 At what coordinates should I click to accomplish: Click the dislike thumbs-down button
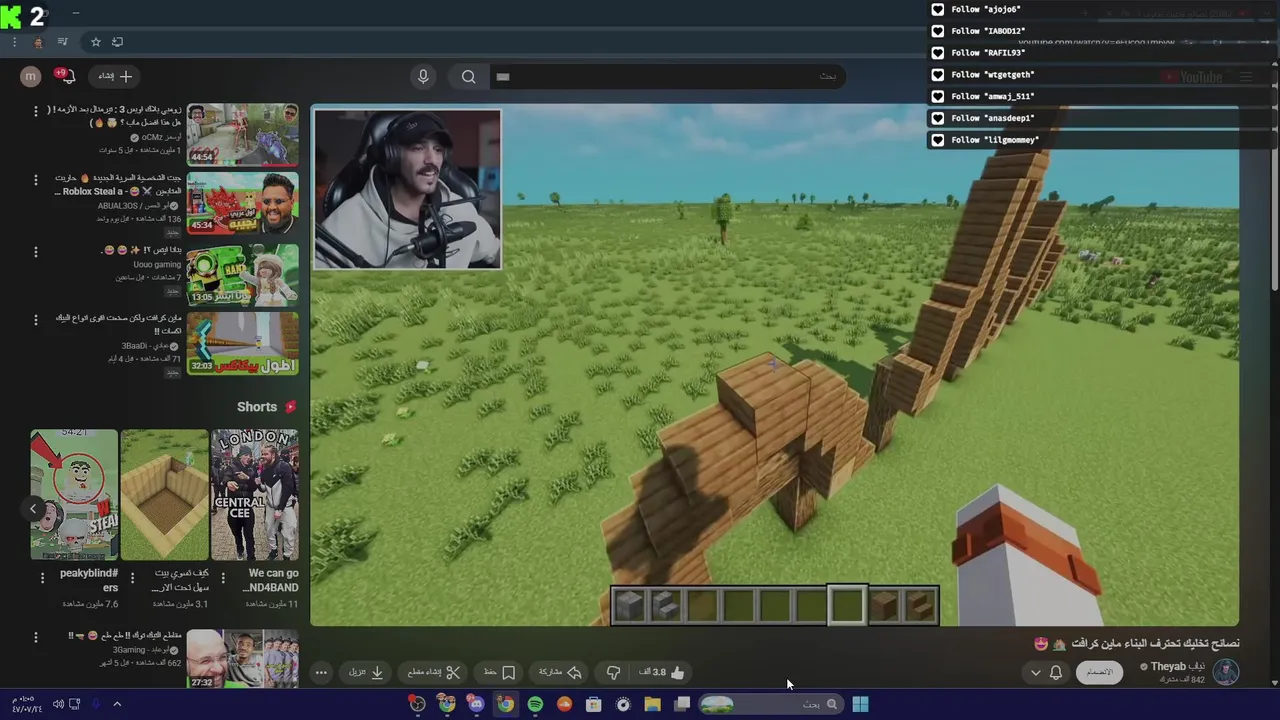(613, 673)
